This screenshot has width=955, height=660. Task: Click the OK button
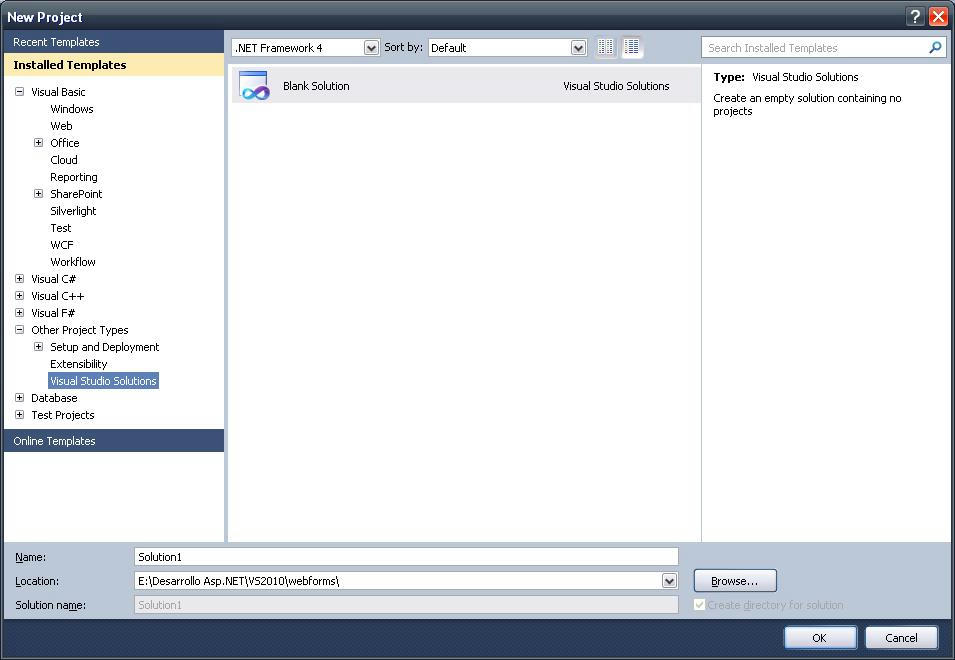(820, 637)
